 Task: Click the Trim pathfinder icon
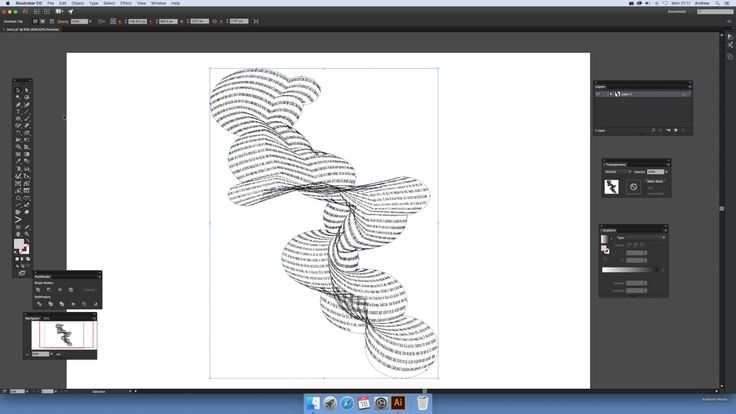pyautogui.click(x=51, y=304)
